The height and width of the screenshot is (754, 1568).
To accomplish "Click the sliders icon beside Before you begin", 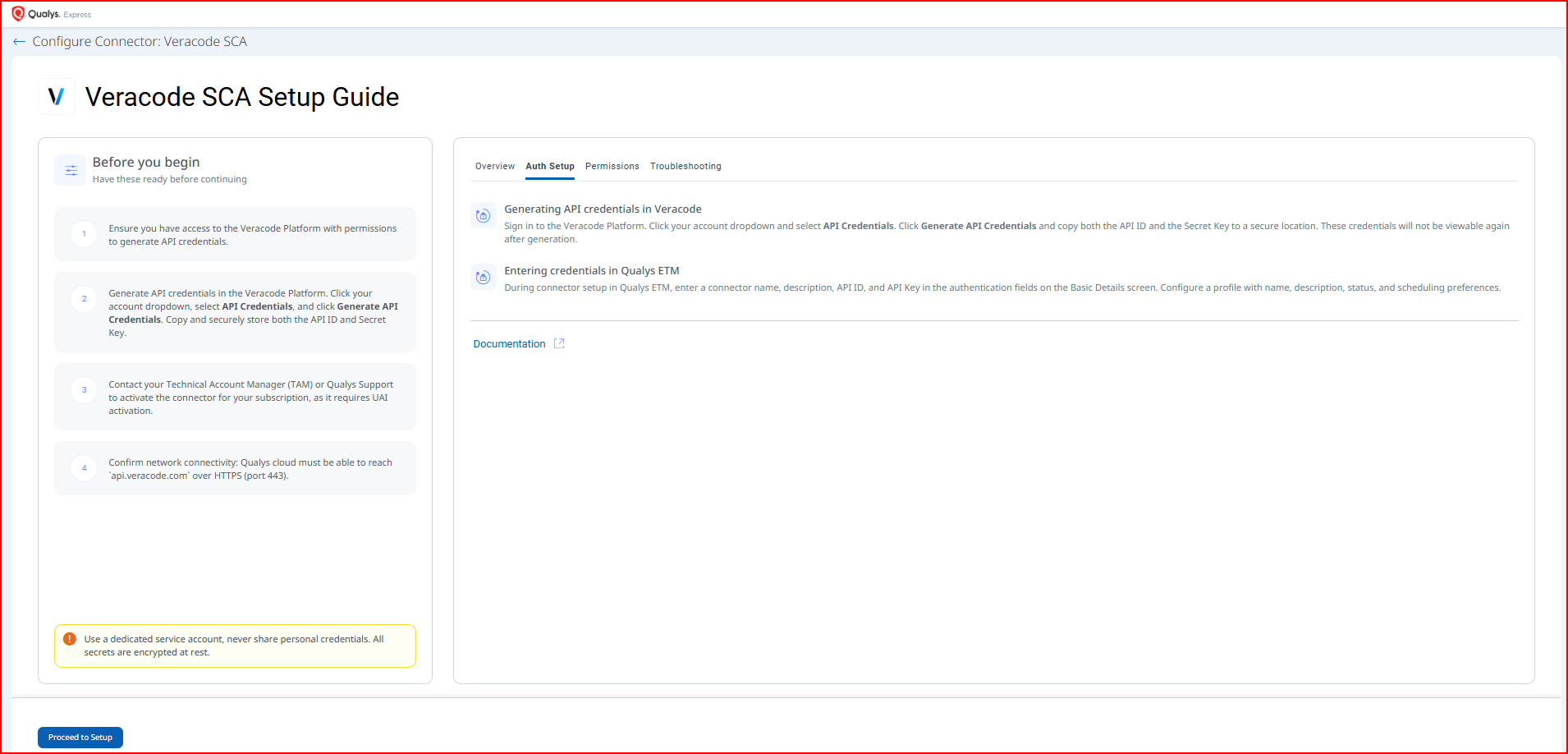I will pyautogui.click(x=71, y=170).
